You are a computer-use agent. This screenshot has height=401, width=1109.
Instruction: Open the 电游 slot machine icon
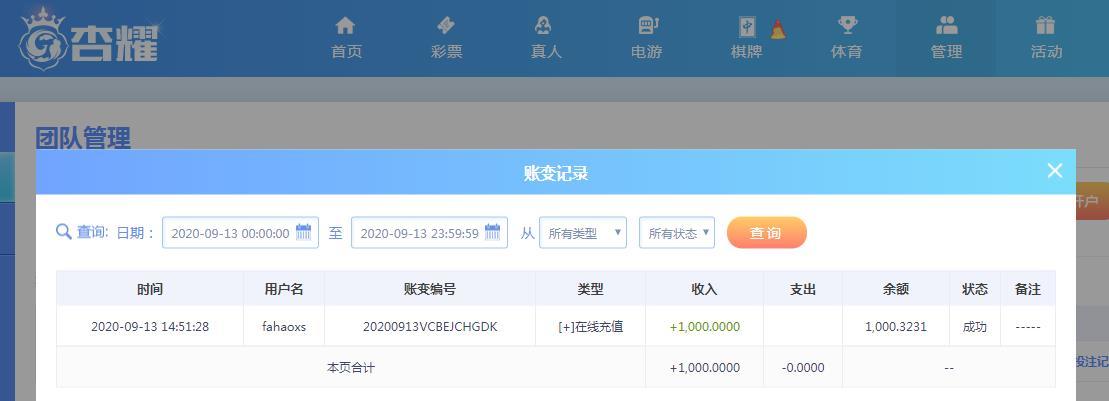point(648,26)
